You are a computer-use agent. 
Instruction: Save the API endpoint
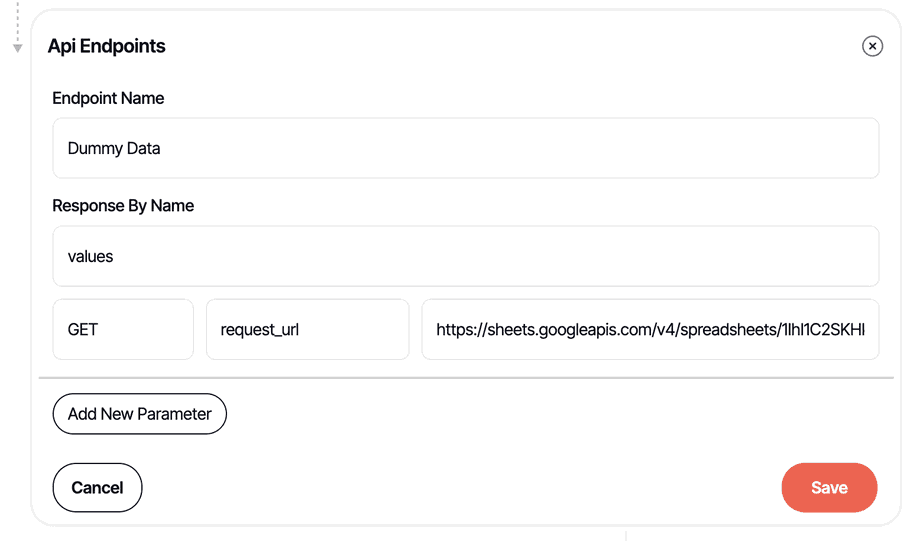[829, 488]
